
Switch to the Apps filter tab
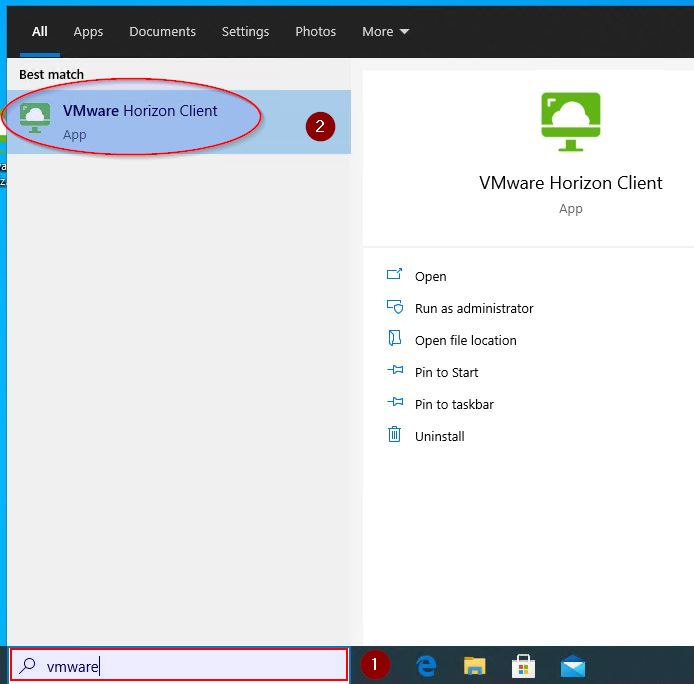pyautogui.click(x=88, y=31)
